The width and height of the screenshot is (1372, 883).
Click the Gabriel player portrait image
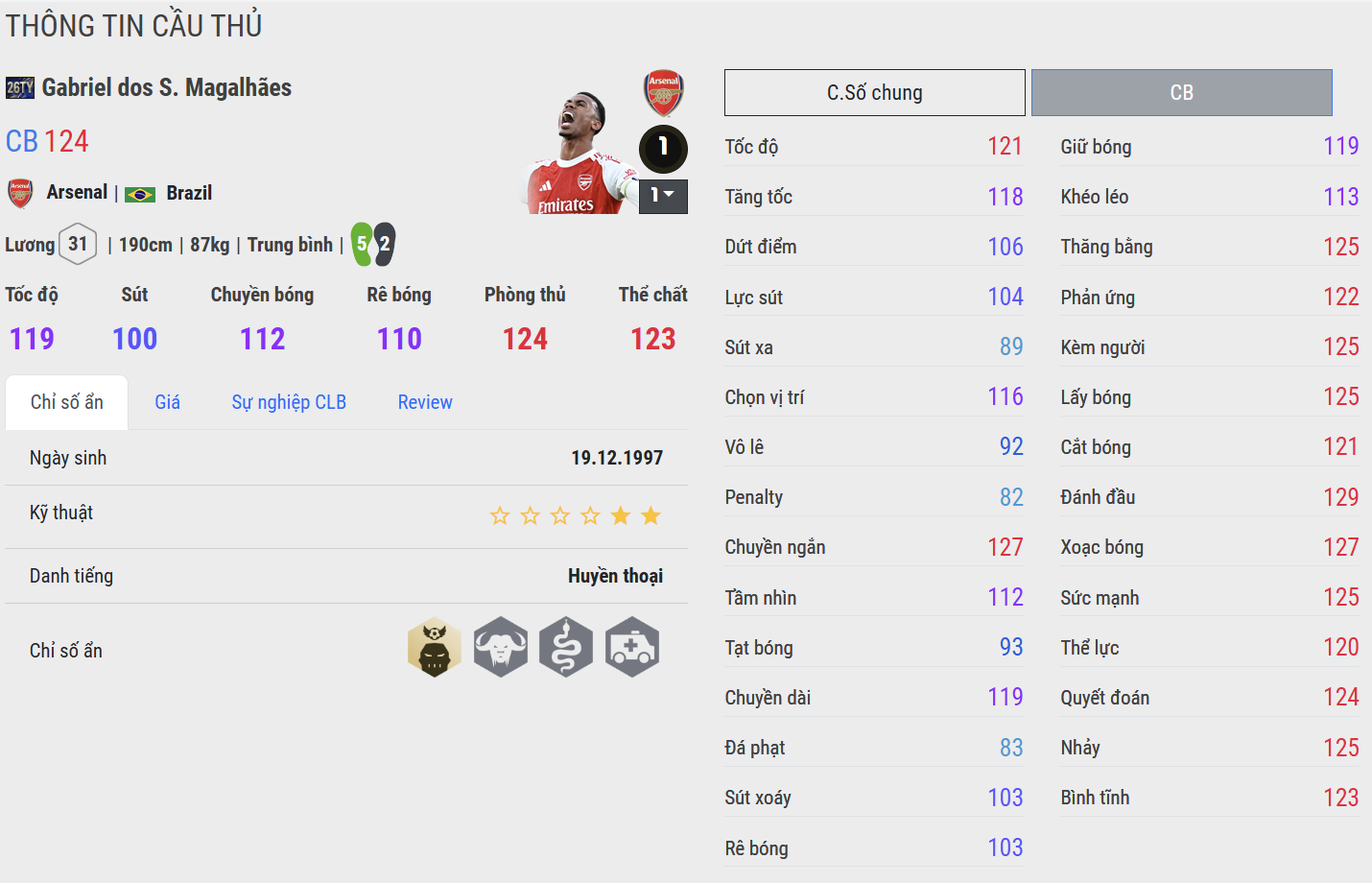(x=580, y=154)
